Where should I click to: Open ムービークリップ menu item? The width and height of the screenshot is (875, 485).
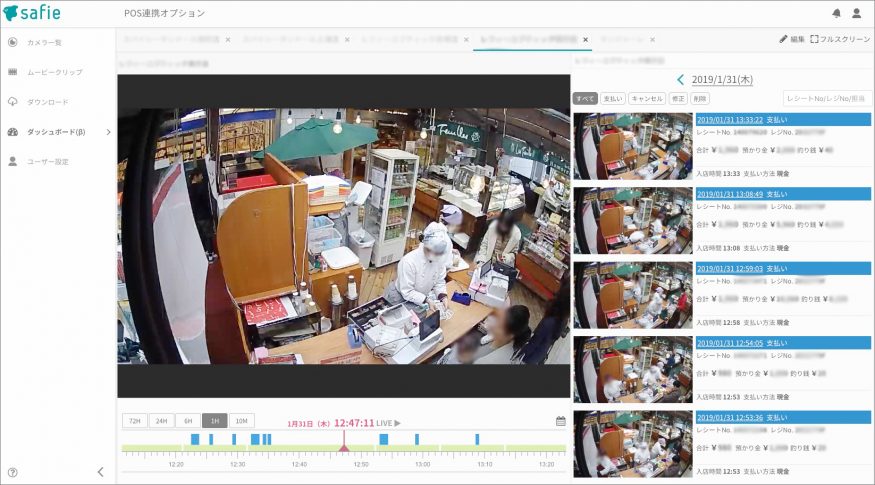pyautogui.click(x=54, y=72)
